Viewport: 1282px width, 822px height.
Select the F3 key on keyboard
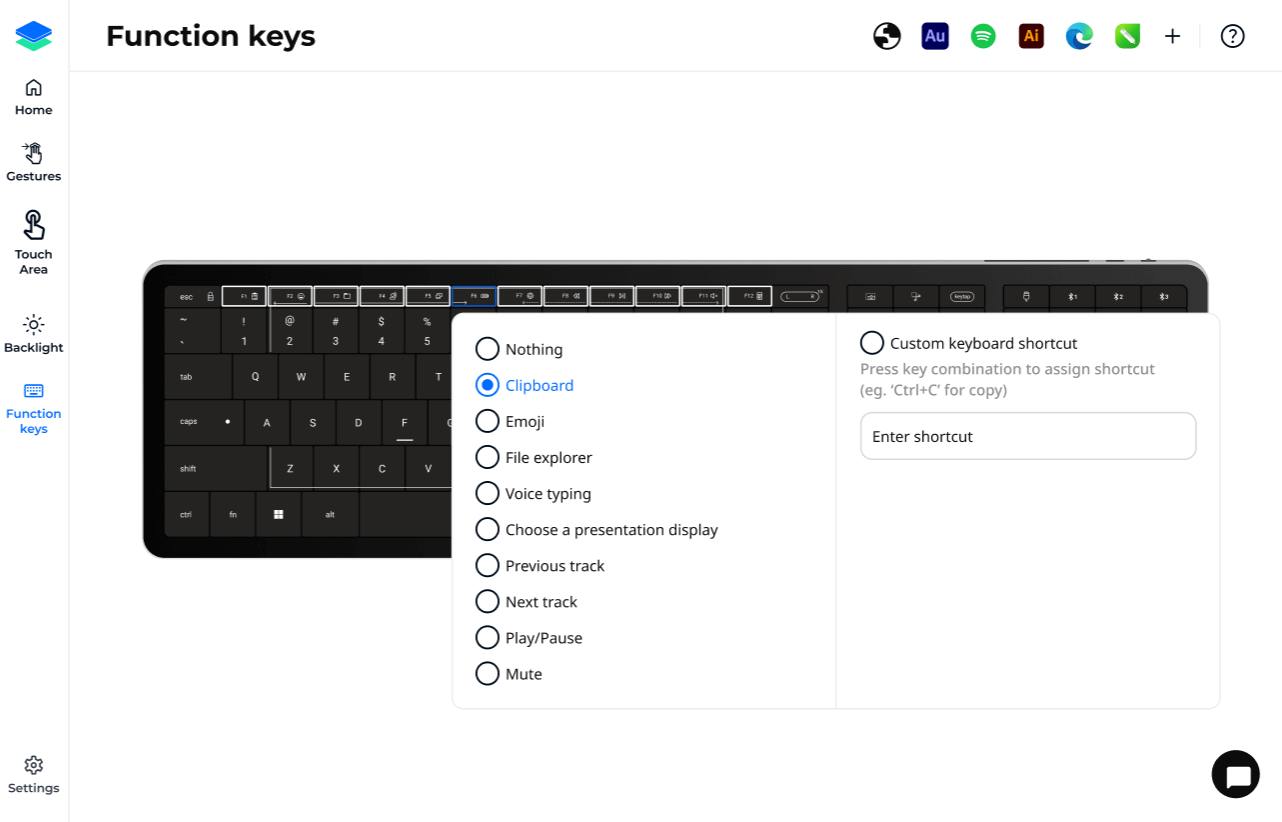[x=336, y=296]
